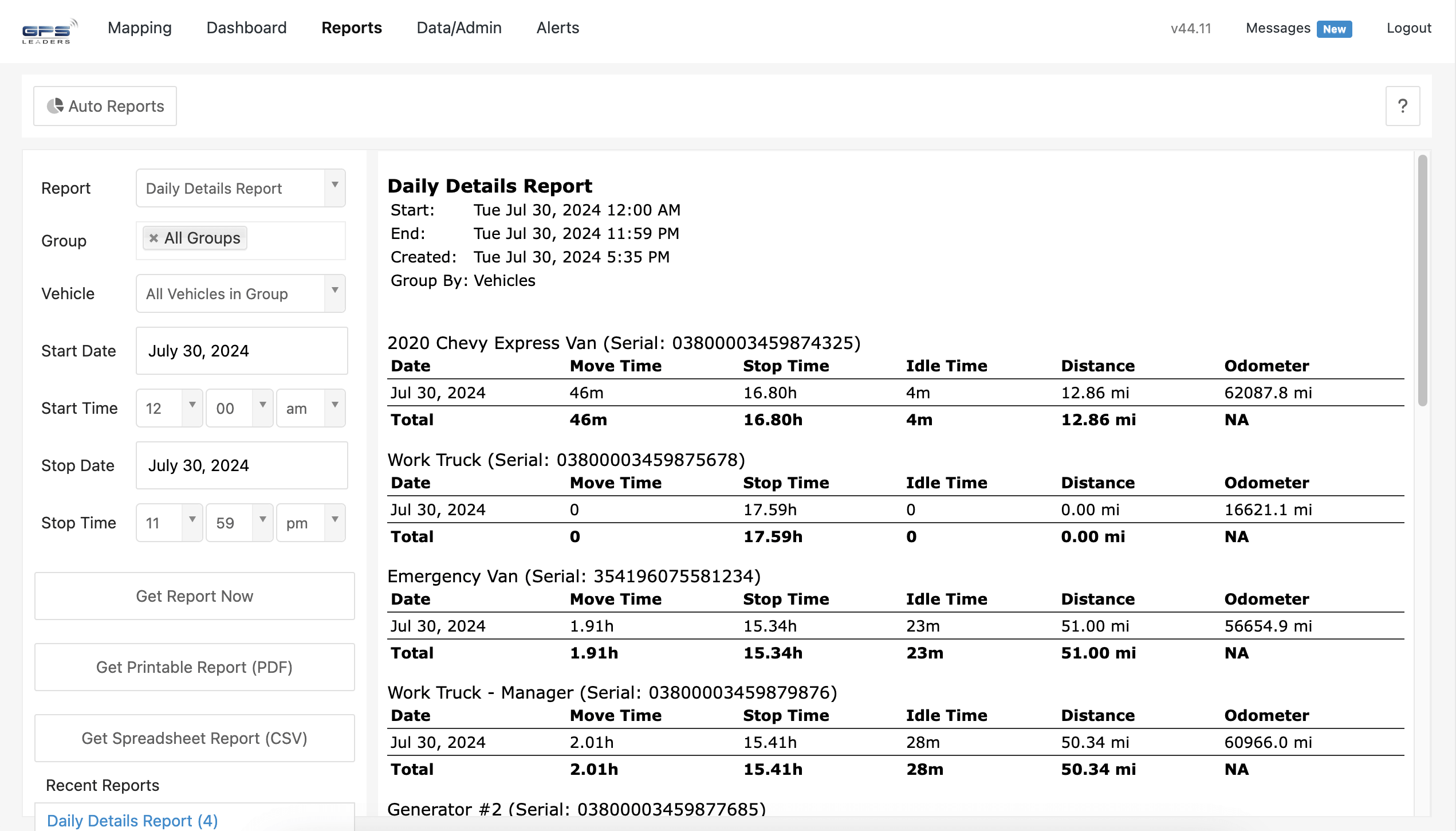
Task: Click the New messages badge
Action: coord(1333,29)
